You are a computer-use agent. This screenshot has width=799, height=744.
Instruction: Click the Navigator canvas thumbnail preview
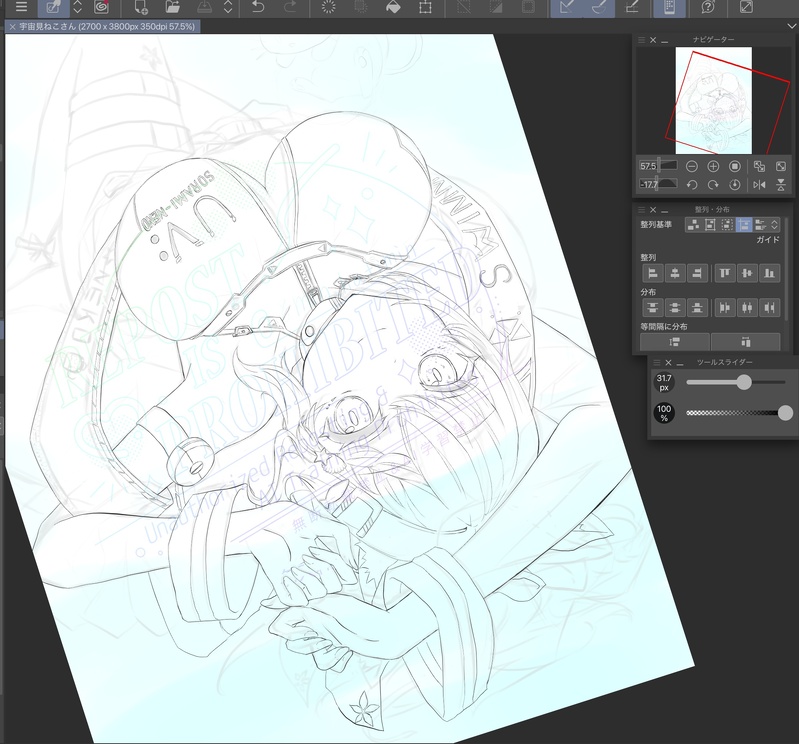(713, 100)
